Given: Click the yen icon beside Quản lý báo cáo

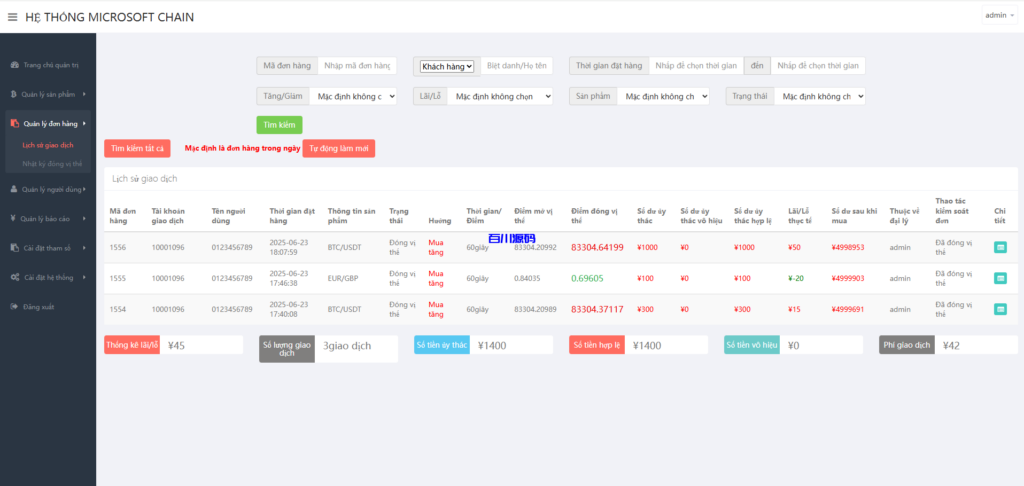Looking at the screenshot, I should (14, 219).
